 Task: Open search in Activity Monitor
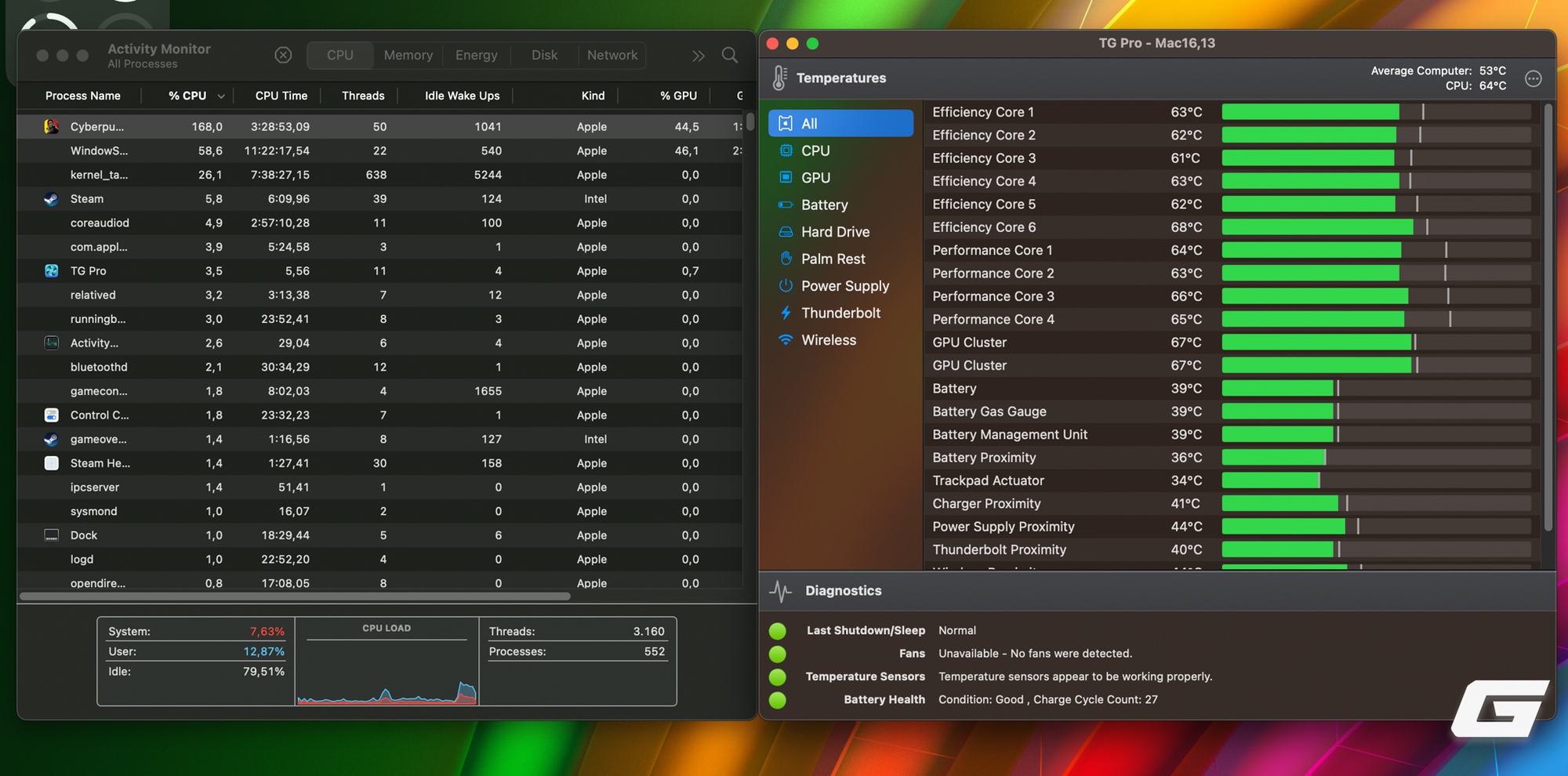pos(730,55)
